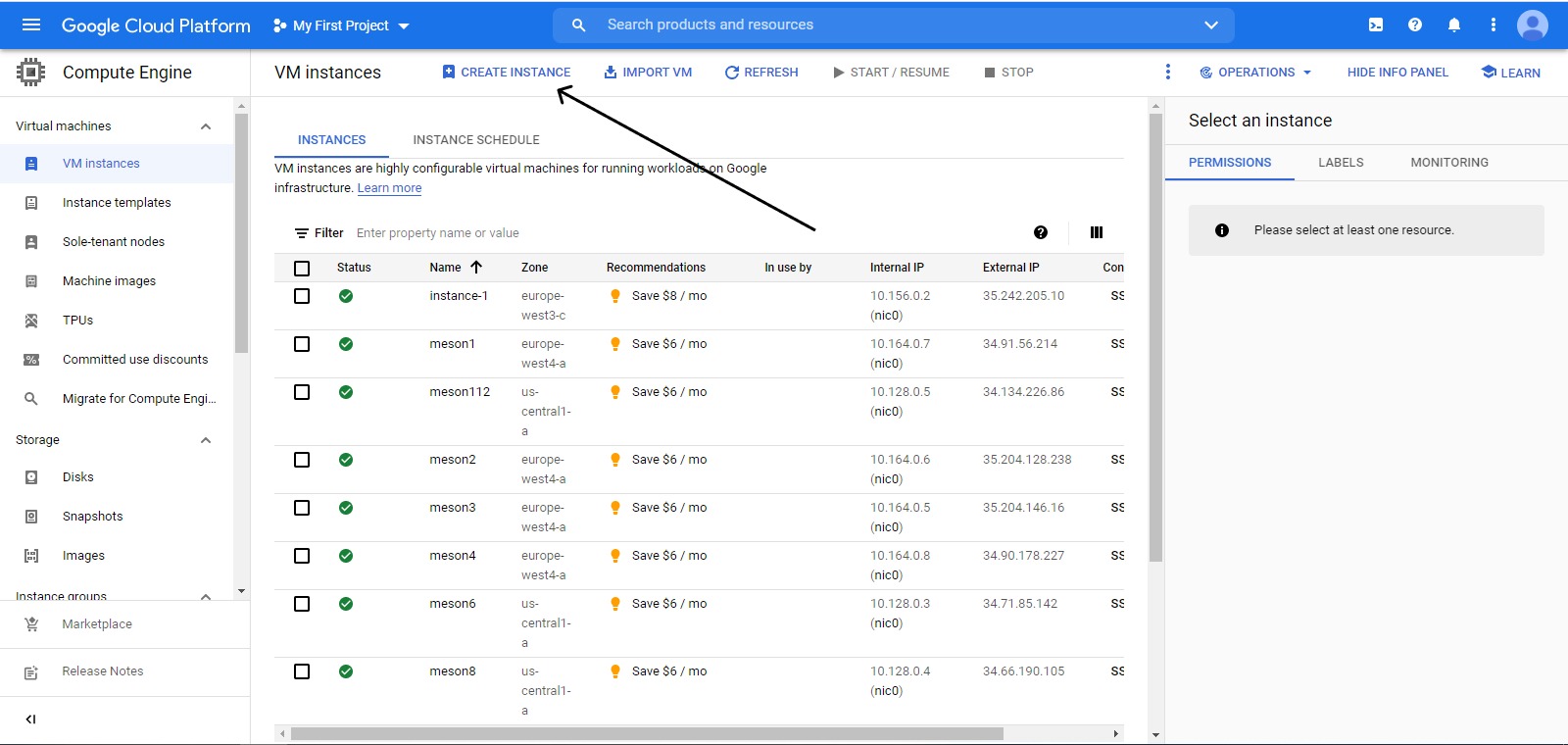This screenshot has height=745, width=1568.
Task: Open the hamburger navigation menu
Action: coord(31,25)
